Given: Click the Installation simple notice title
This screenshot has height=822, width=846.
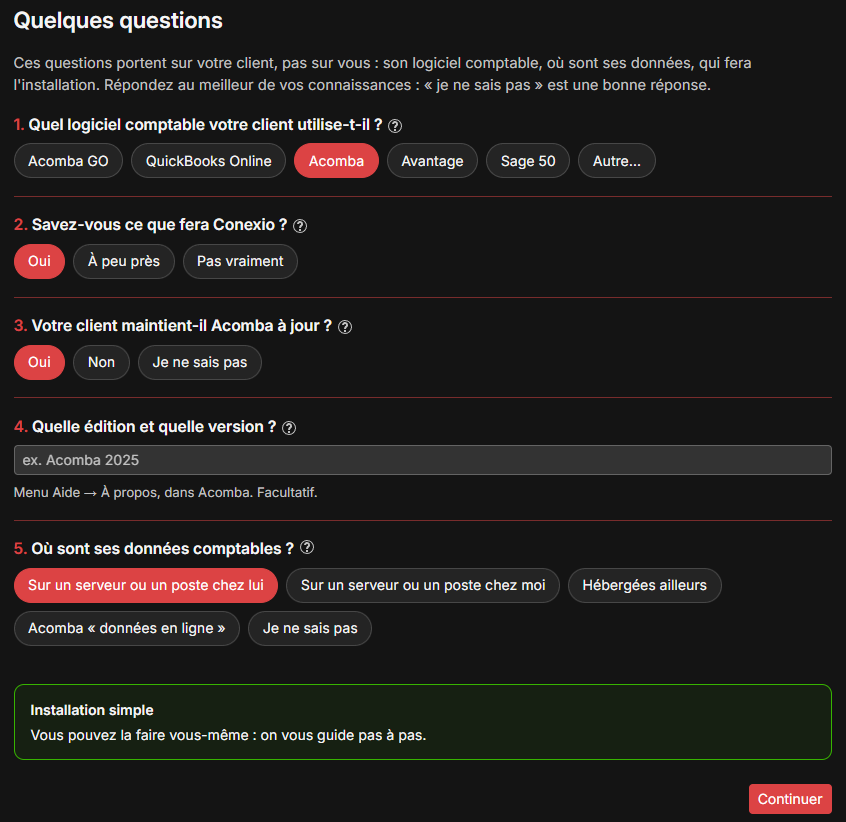Looking at the screenshot, I should [92, 710].
